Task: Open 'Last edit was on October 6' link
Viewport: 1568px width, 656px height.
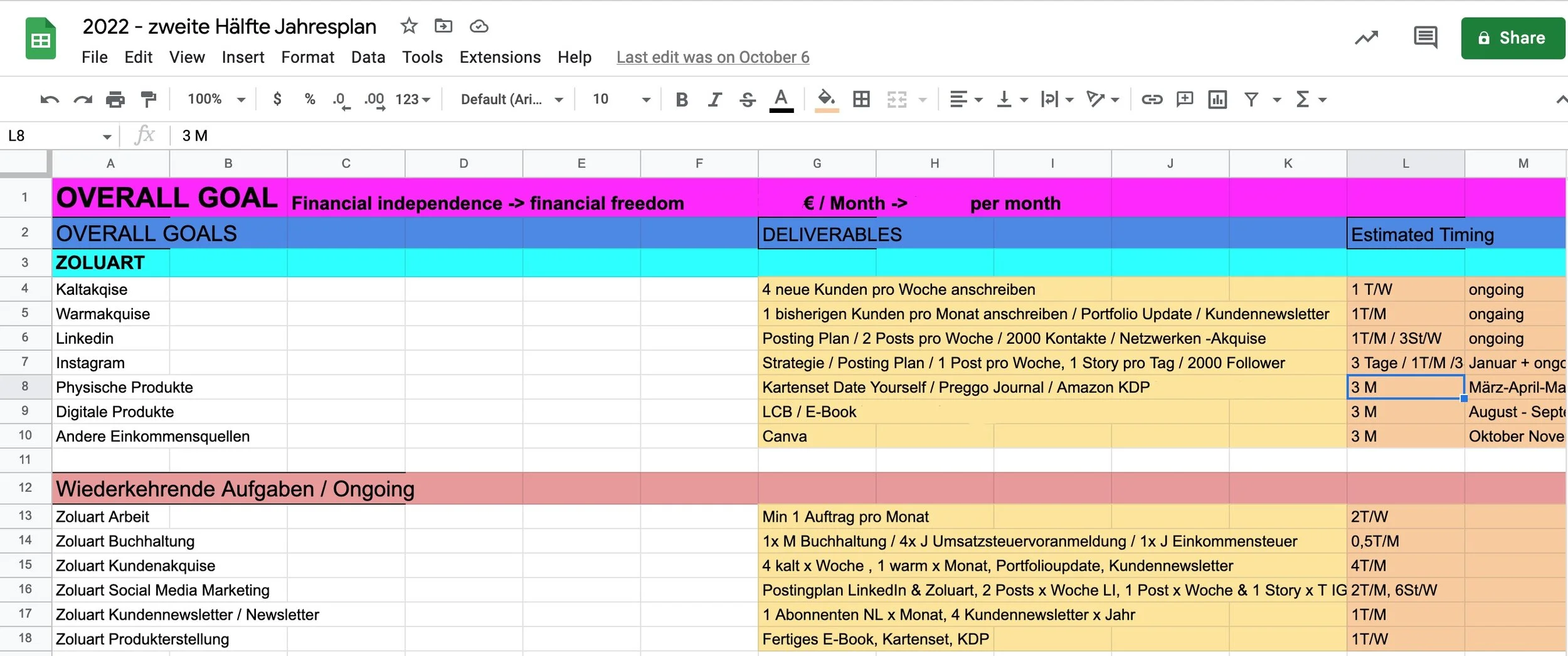Action: [x=712, y=57]
